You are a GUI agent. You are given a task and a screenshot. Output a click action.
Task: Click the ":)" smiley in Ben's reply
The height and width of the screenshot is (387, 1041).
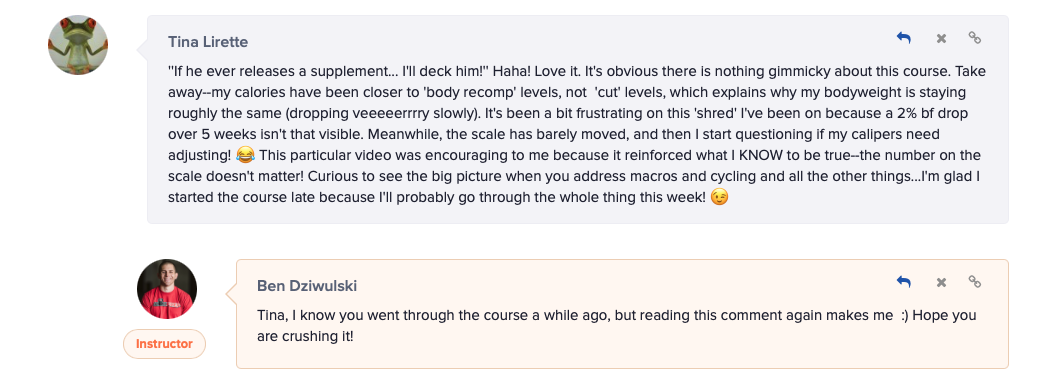pyautogui.click(x=904, y=315)
